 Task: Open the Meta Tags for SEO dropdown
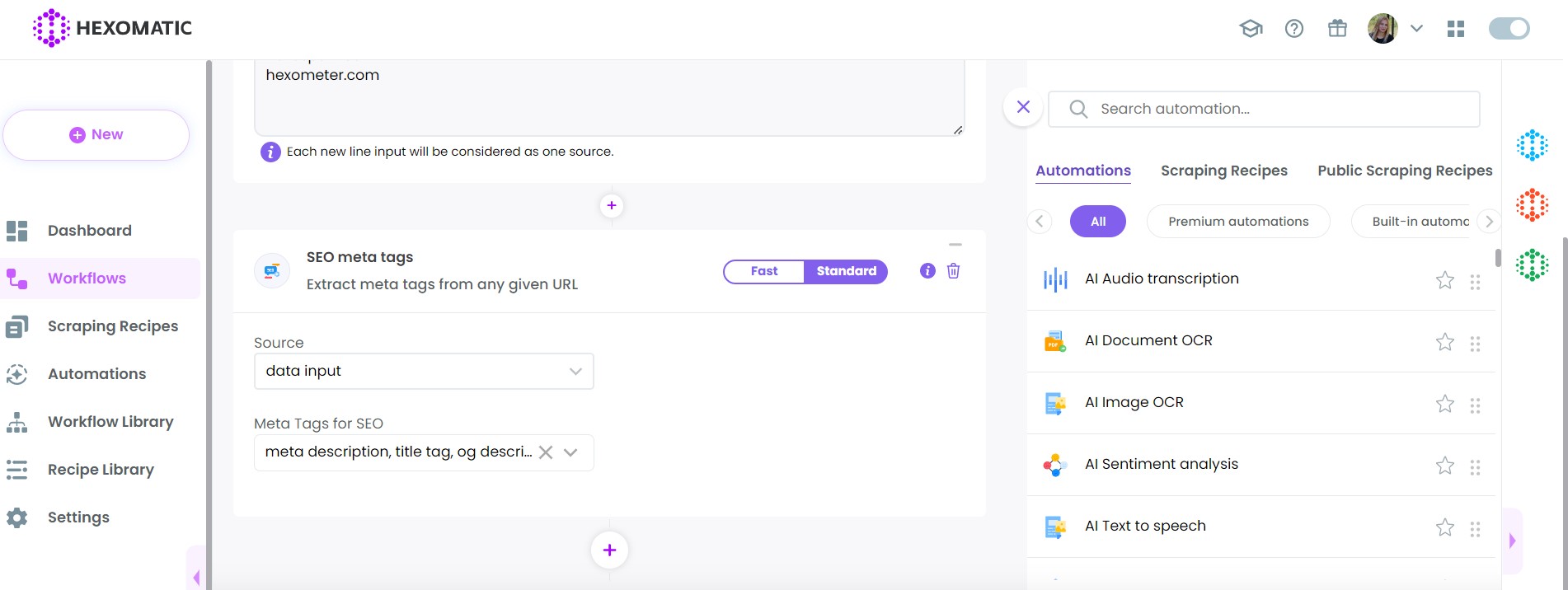tap(570, 452)
